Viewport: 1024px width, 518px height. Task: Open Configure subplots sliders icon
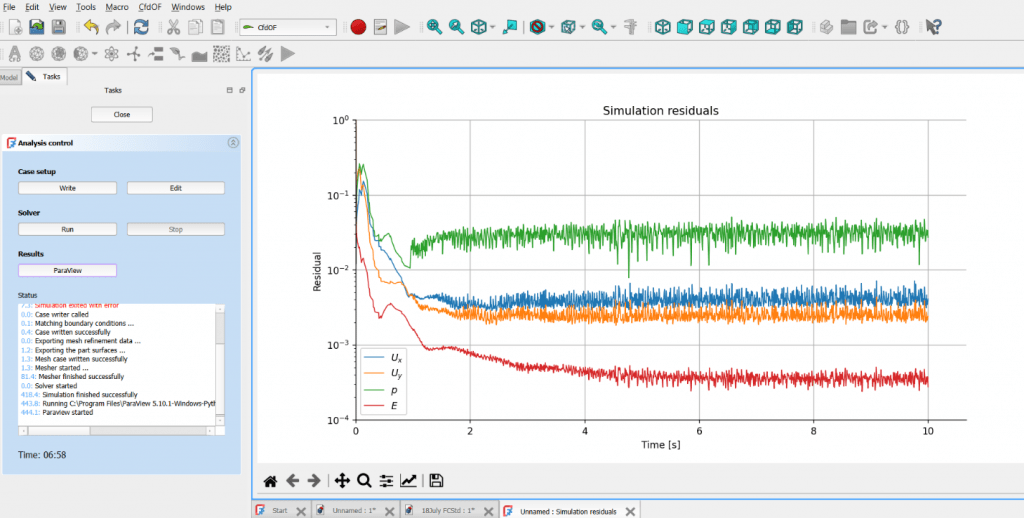(386, 481)
